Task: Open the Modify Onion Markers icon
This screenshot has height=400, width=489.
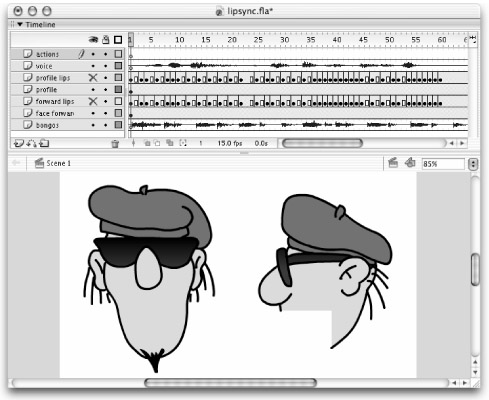Action: [183, 143]
